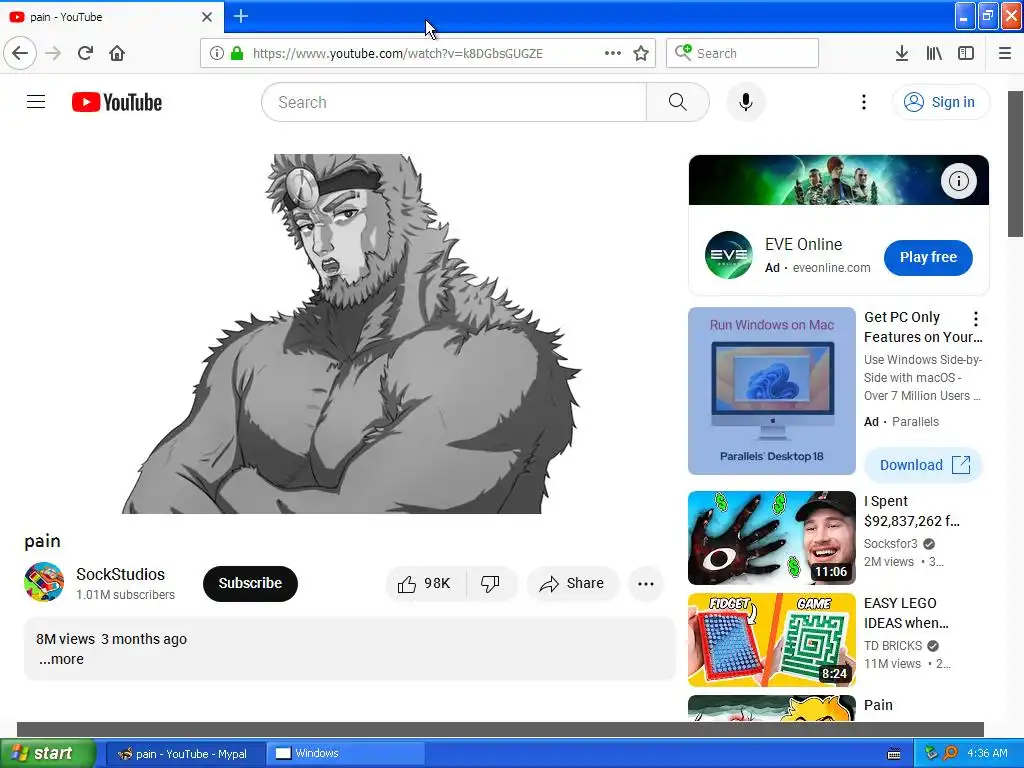Click the green system tray icon next to the magnifier
The image size is (1024, 768).
[931, 753]
